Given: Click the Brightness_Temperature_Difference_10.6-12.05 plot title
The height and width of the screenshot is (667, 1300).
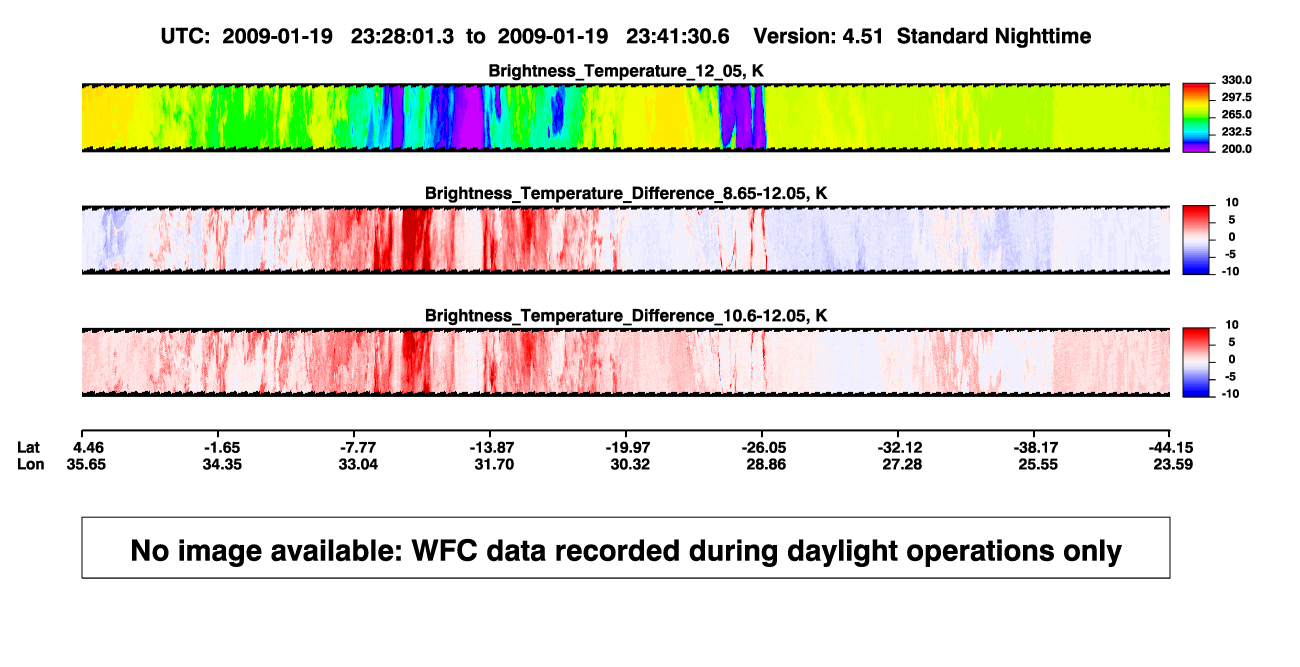Looking at the screenshot, I should click(626, 316).
